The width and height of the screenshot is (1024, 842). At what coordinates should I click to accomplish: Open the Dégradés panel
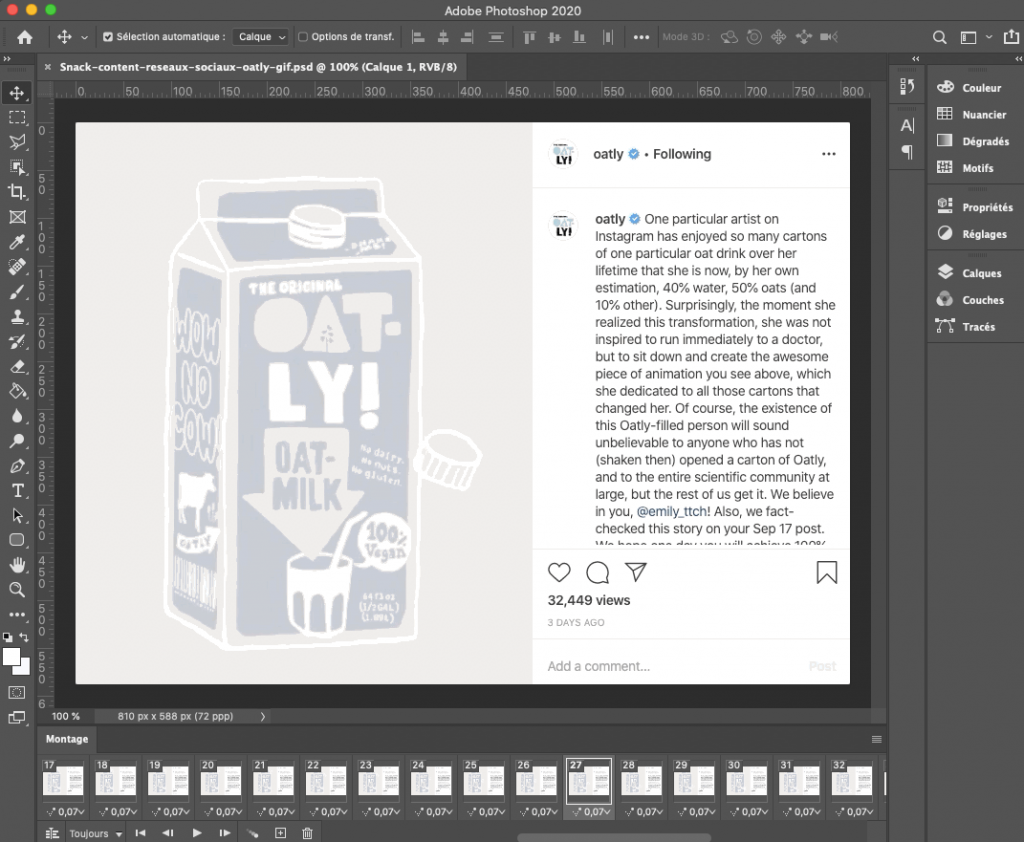click(x=972, y=141)
